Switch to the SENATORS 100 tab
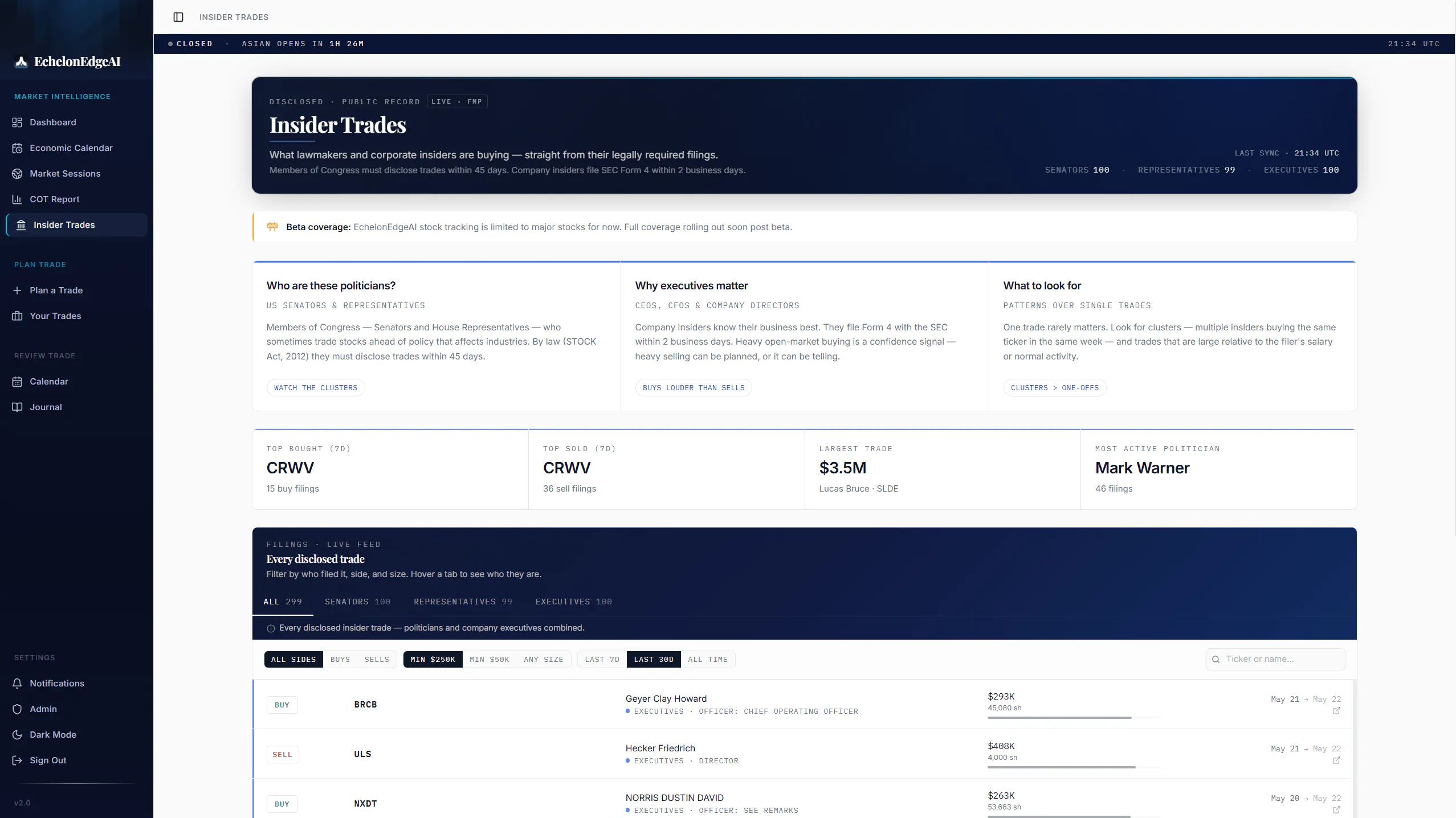The height and width of the screenshot is (818, 1456). pos(358,602)
